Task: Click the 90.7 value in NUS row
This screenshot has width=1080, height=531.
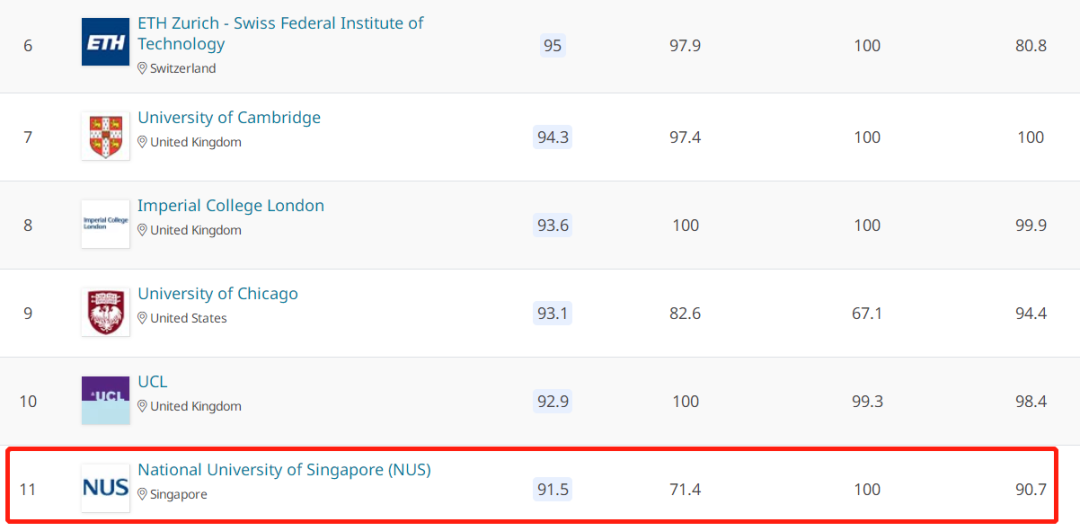Action: [x=1031, y=490]
